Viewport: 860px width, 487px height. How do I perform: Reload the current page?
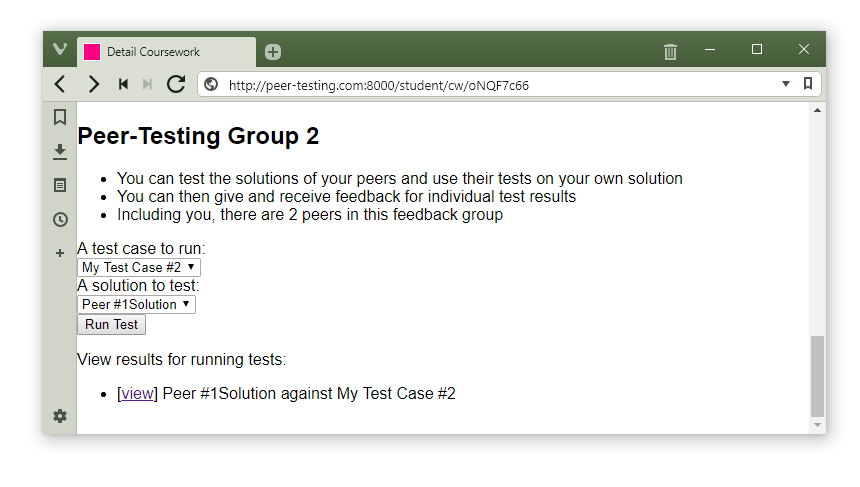(176, 85)
